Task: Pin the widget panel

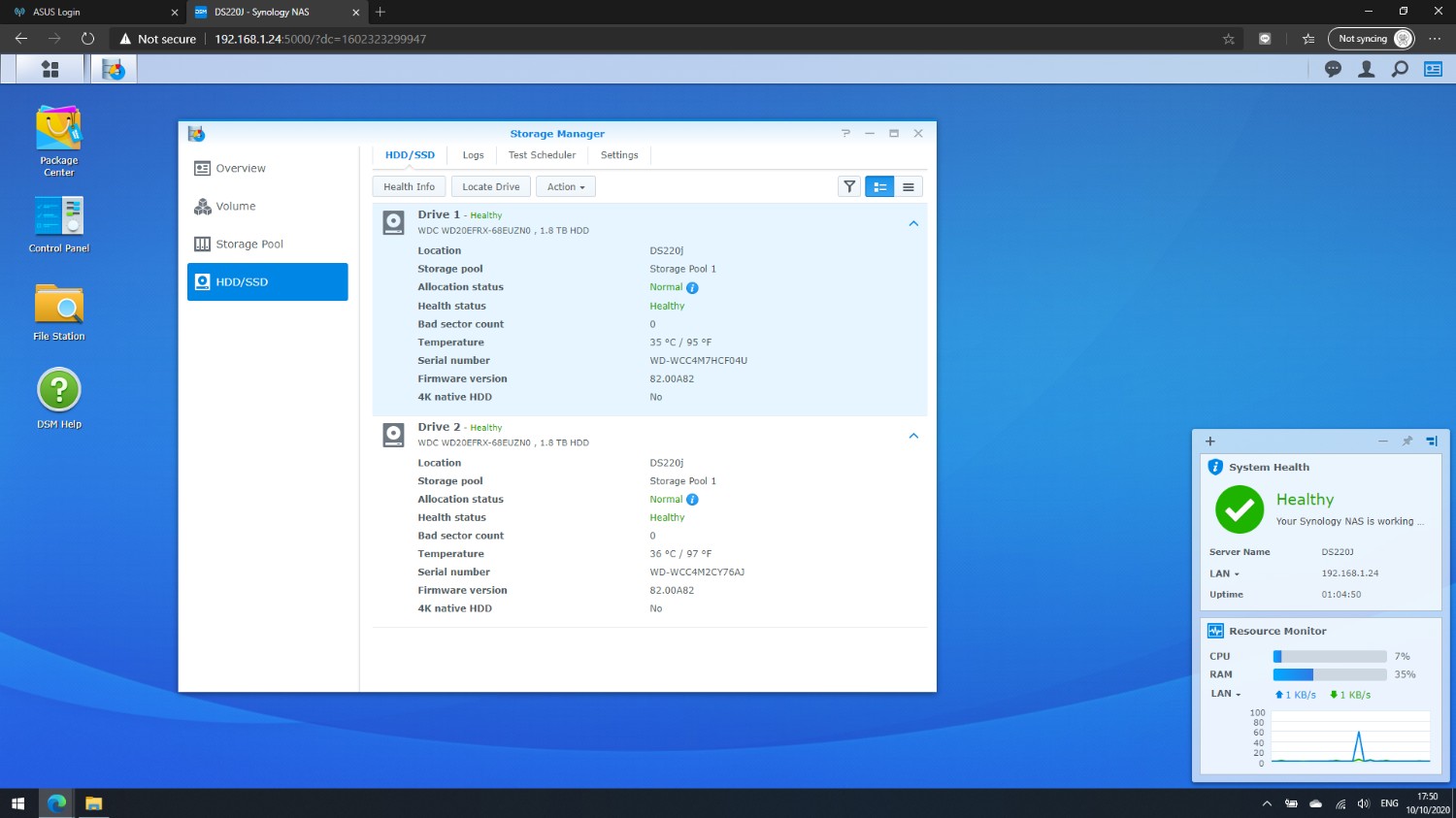Action: pyautogui.click(x=1406, y=441)
